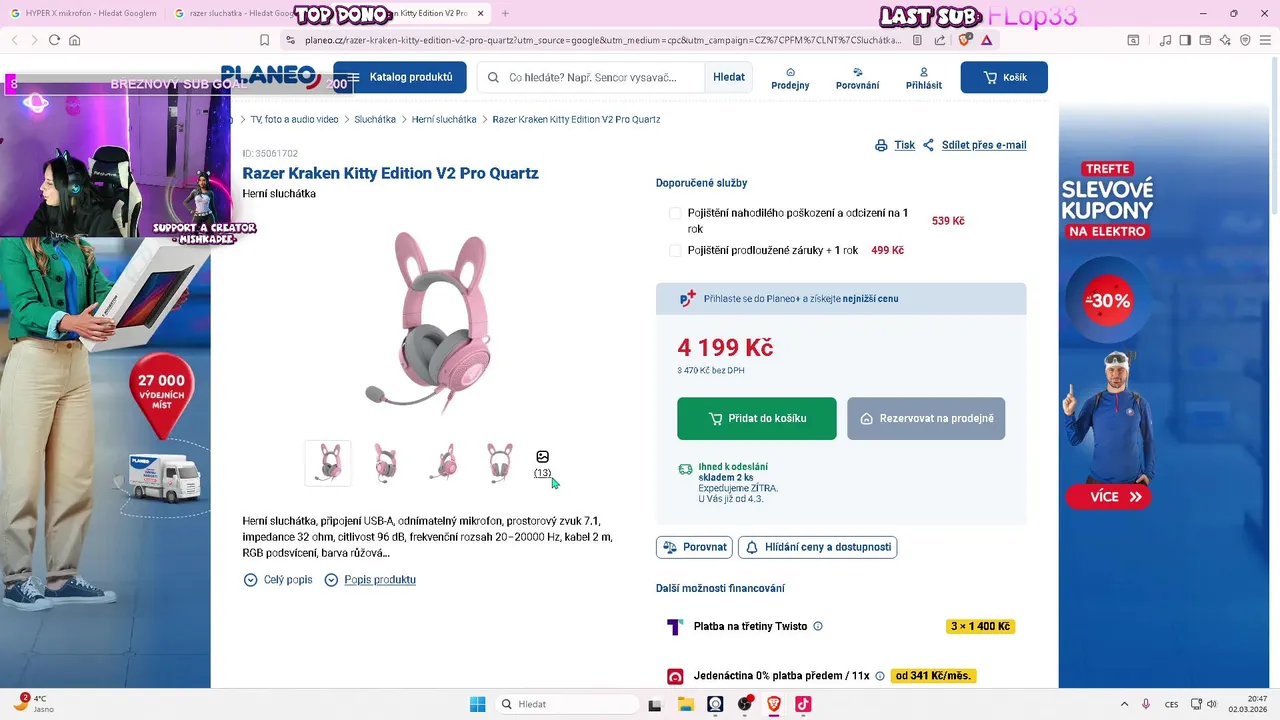
Task: Click the Co hledáte product search field
Action: pyautogui.click(x=592, y=77)
